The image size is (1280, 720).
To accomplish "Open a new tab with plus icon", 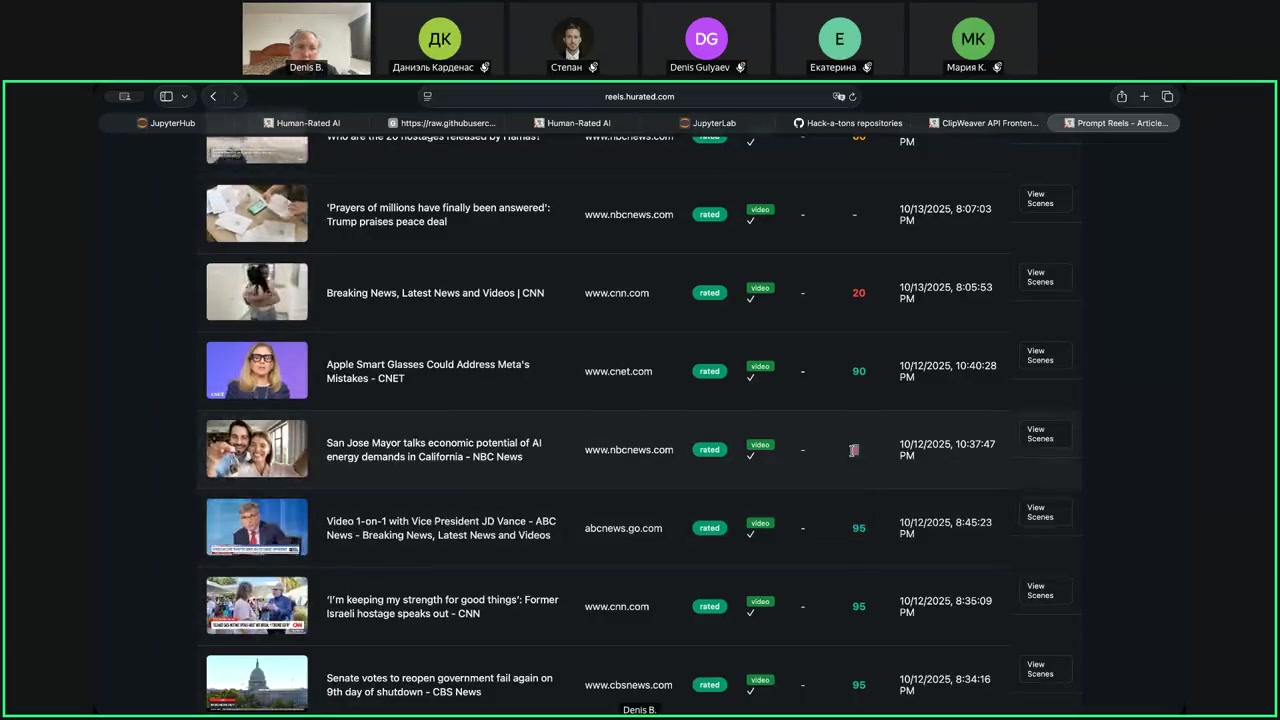I will 1144,97.
